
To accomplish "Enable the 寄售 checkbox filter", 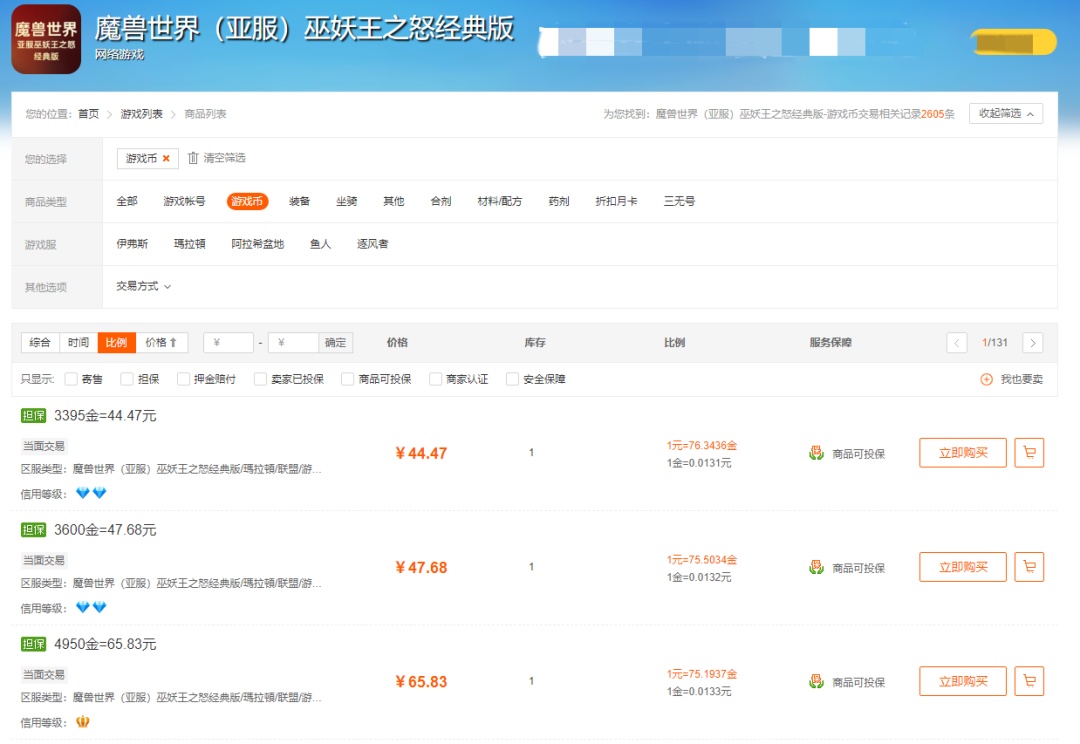I will coord(71,379).
